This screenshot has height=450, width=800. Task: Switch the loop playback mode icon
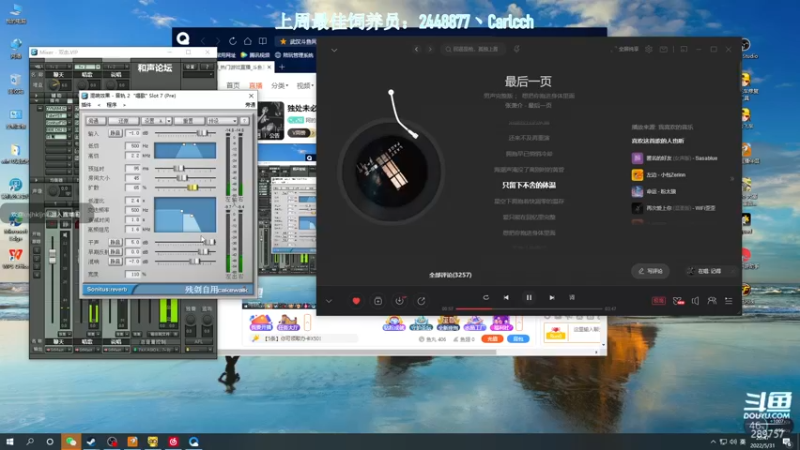(486, 297)
